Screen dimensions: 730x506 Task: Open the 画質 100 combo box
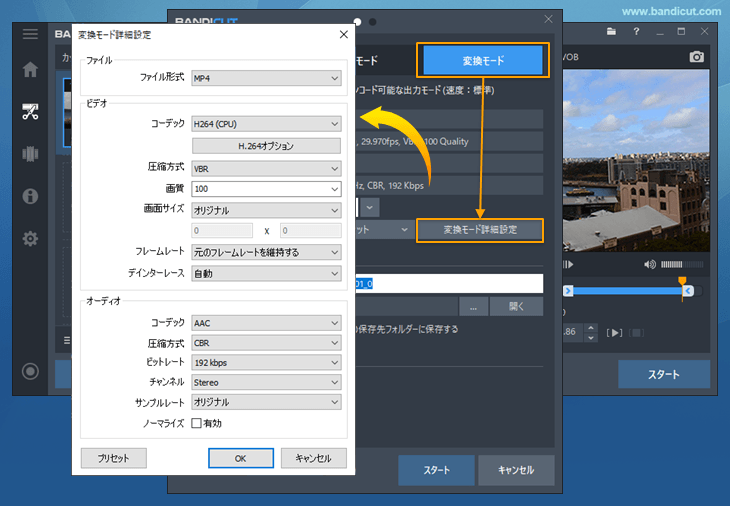click(266, 189)
